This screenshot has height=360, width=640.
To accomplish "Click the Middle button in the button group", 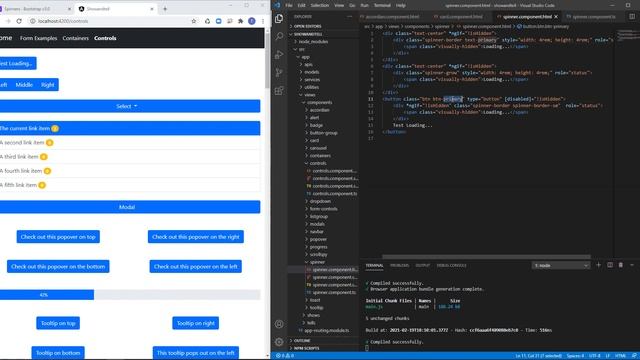I will click(x=24, y=85).
